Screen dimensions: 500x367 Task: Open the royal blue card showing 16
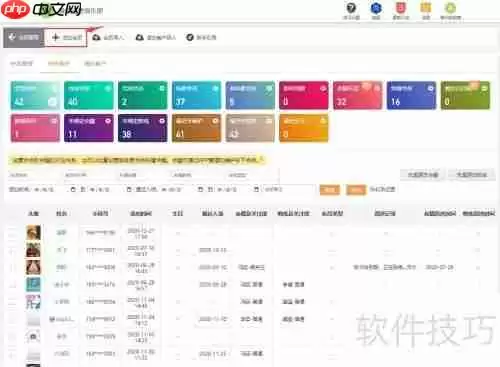click(x=411, y=95)
